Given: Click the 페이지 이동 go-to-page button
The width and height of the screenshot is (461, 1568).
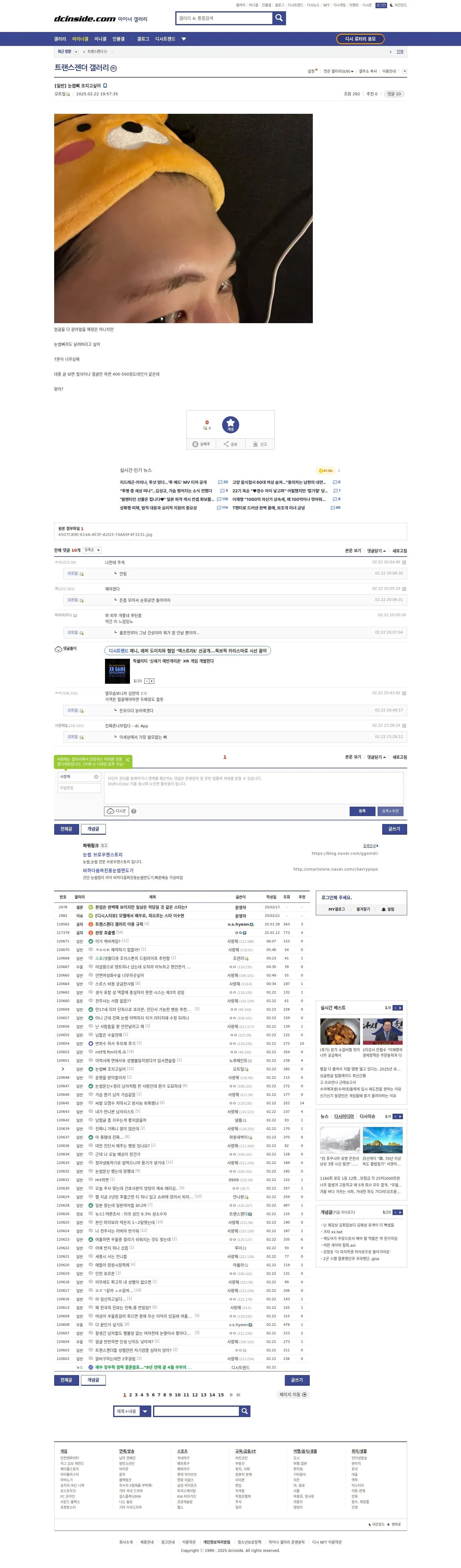Looking at the screenshot, I should [294, 1395].
